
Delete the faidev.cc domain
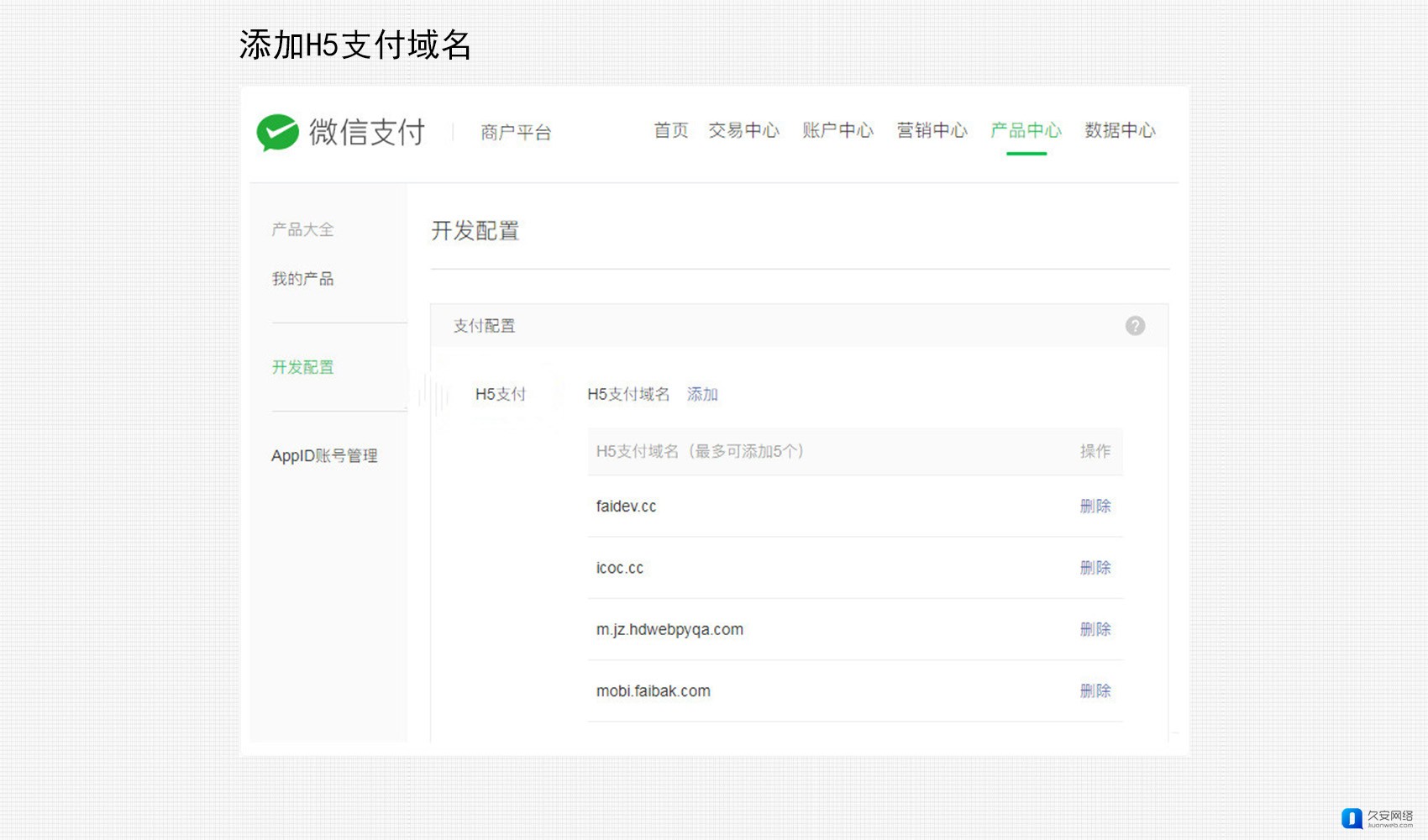tap(1095, 507)
